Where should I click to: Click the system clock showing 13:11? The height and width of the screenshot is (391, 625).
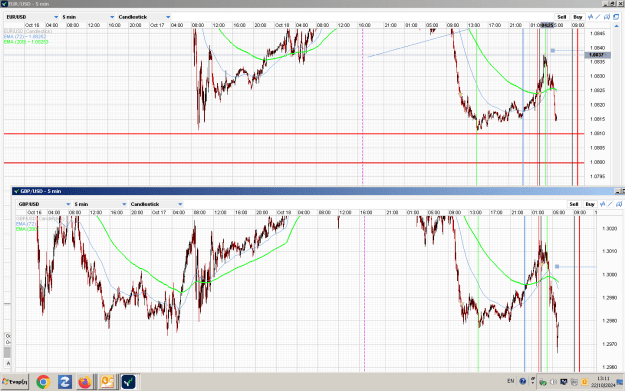tap(603, 379)
